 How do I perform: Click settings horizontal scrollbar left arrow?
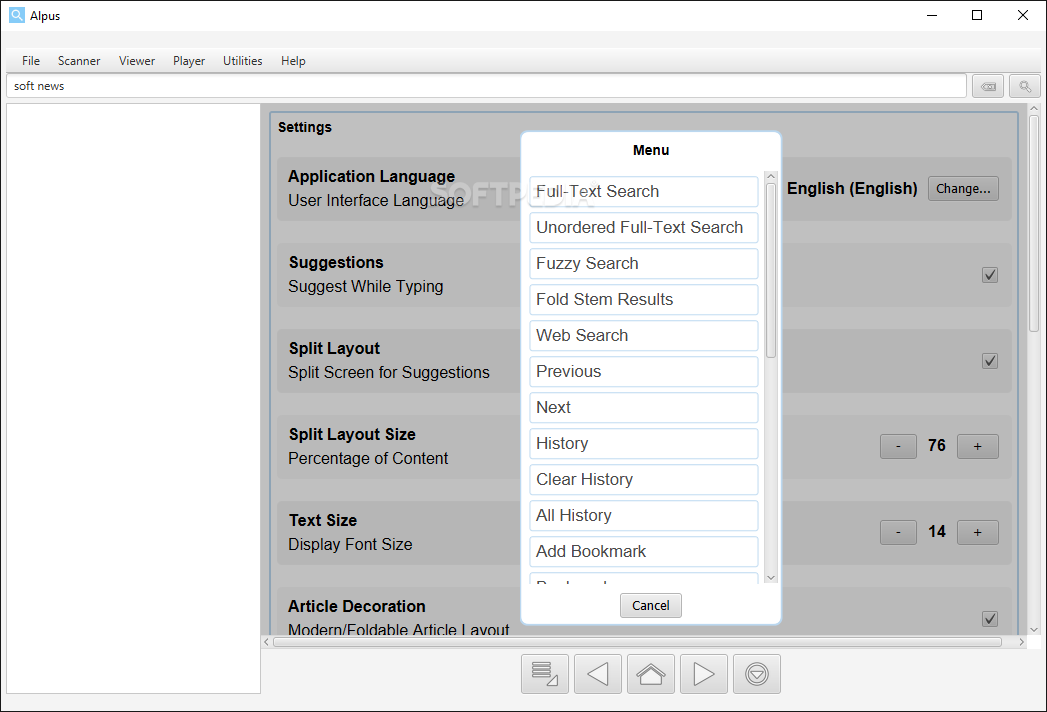pyautogui.click(x=266, y=642)
